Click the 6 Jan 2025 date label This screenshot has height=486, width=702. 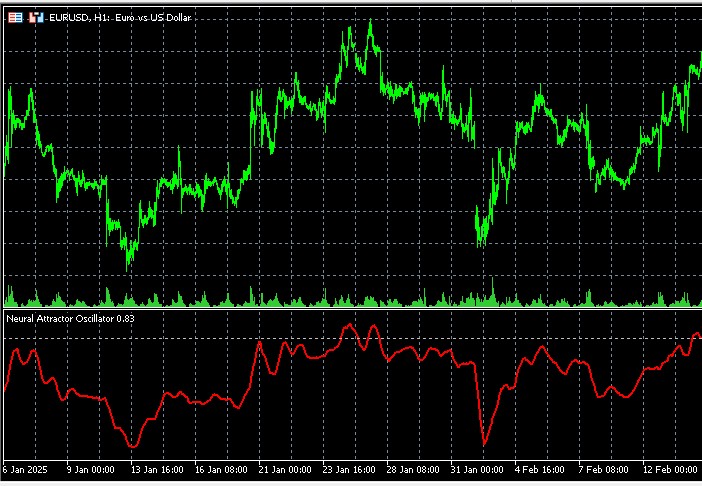25,469
